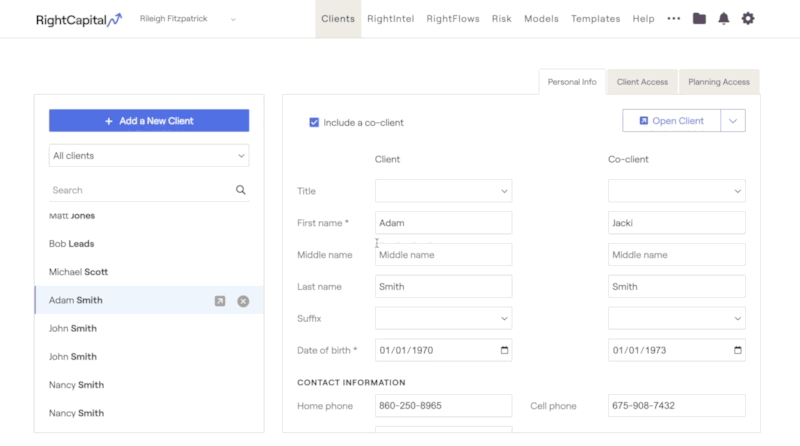The height and width of the screenshot is (446, 800).
Task: Open the settings gear icon
Action: click(x=748, y=19)
